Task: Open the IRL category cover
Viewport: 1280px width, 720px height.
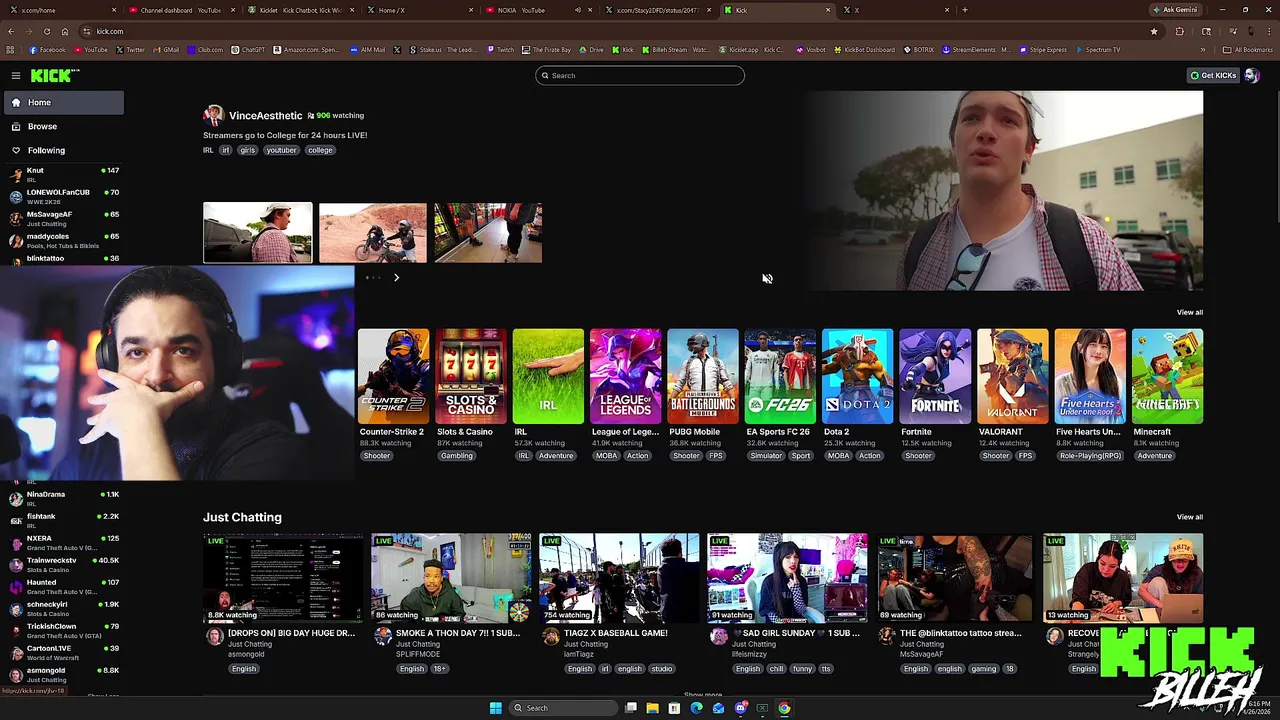Action: pyautogui.click(x=548, y=376)
